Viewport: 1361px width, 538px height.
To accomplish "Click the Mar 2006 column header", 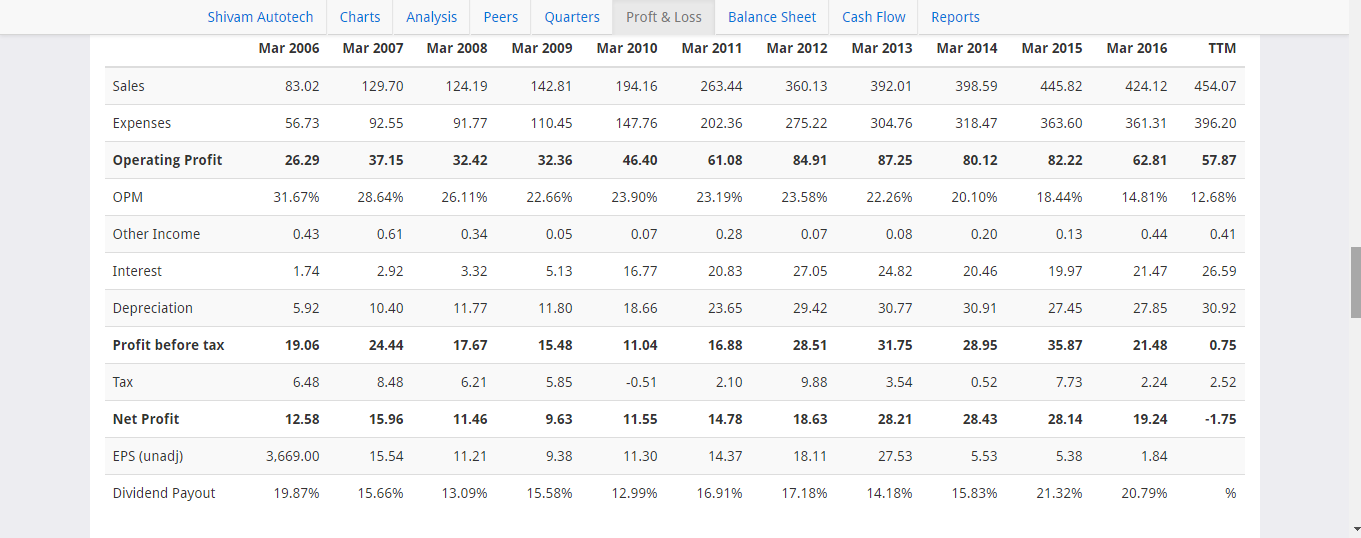I will click(289, 48).
